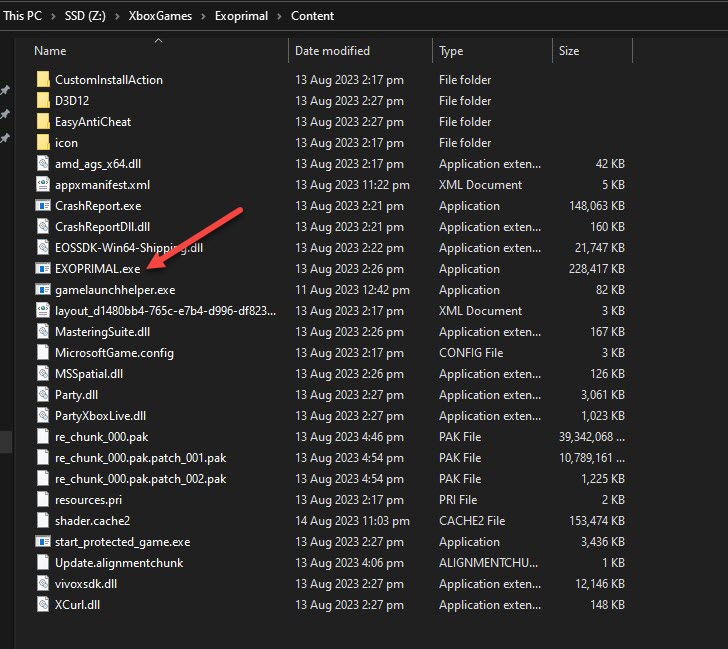Click the gamelaunchhelper.exe application icon
The height and width of the screenshot is (649, 728).
coord(43,290)
